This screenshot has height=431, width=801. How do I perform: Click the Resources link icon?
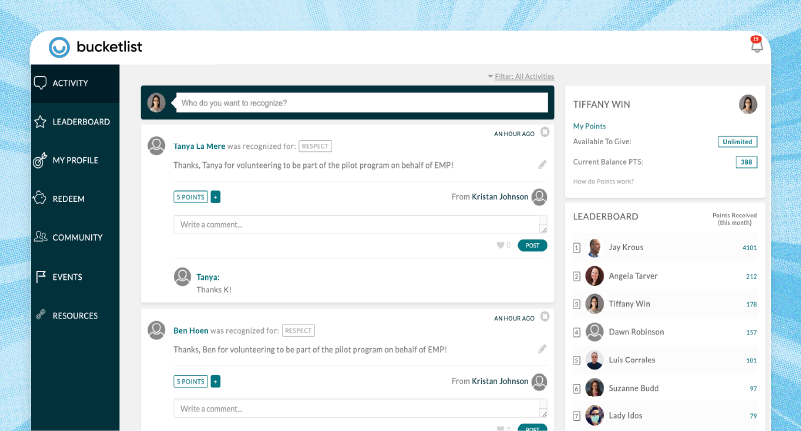[41, 314]
